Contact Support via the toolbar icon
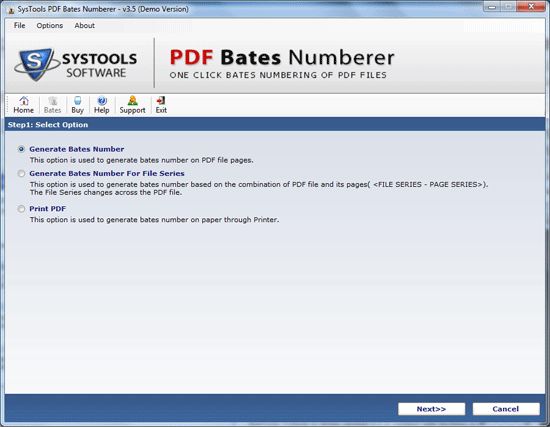This screenshot has height=427, width=550. 133,105
